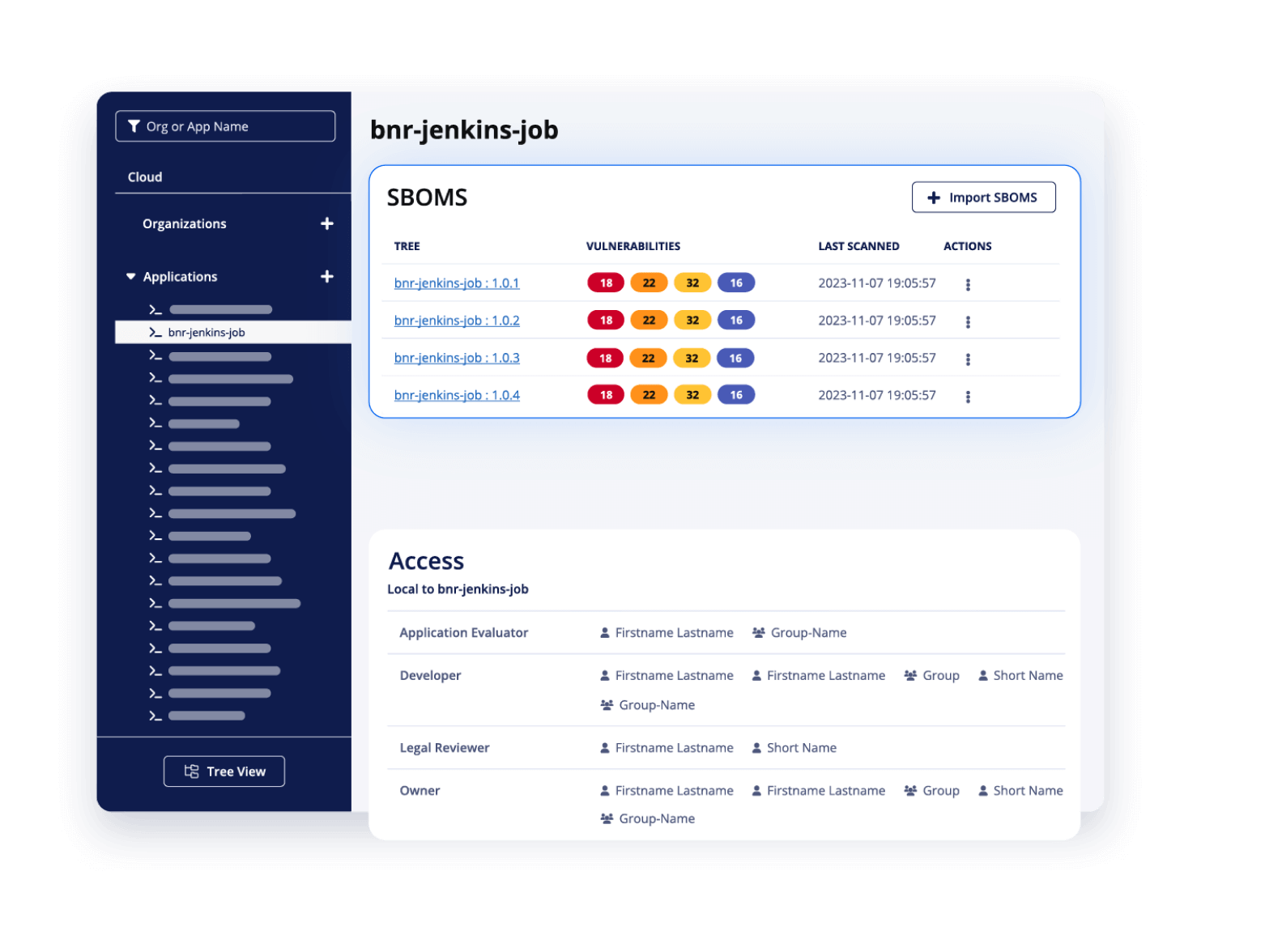1265x952 pixels.
Task: Click Import SBOMS button
Action: click(984, 198)
